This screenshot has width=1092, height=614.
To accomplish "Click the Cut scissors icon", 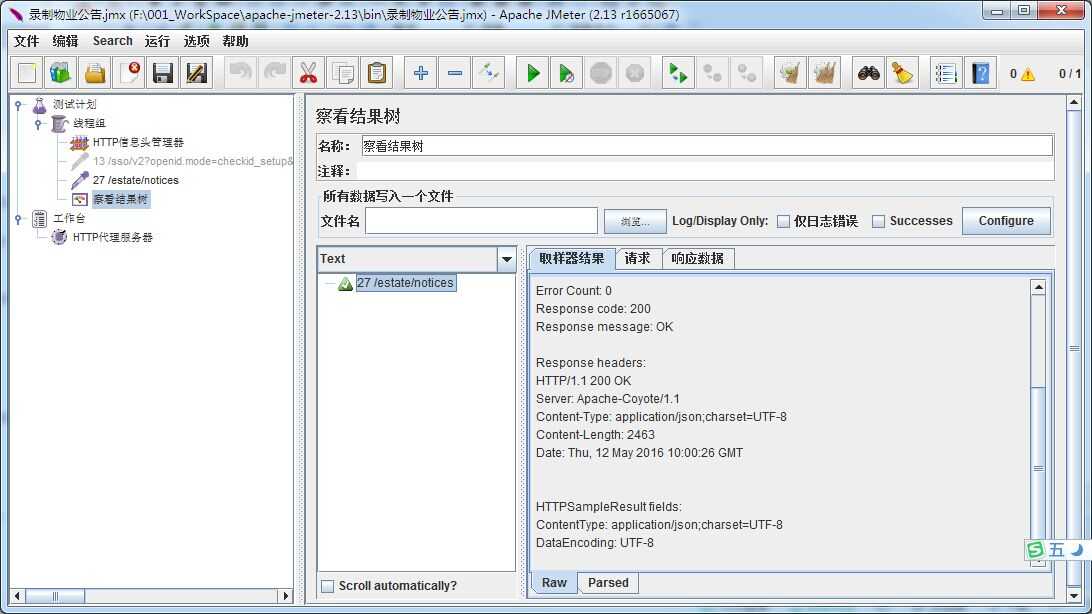I will [x=309, y=73].
